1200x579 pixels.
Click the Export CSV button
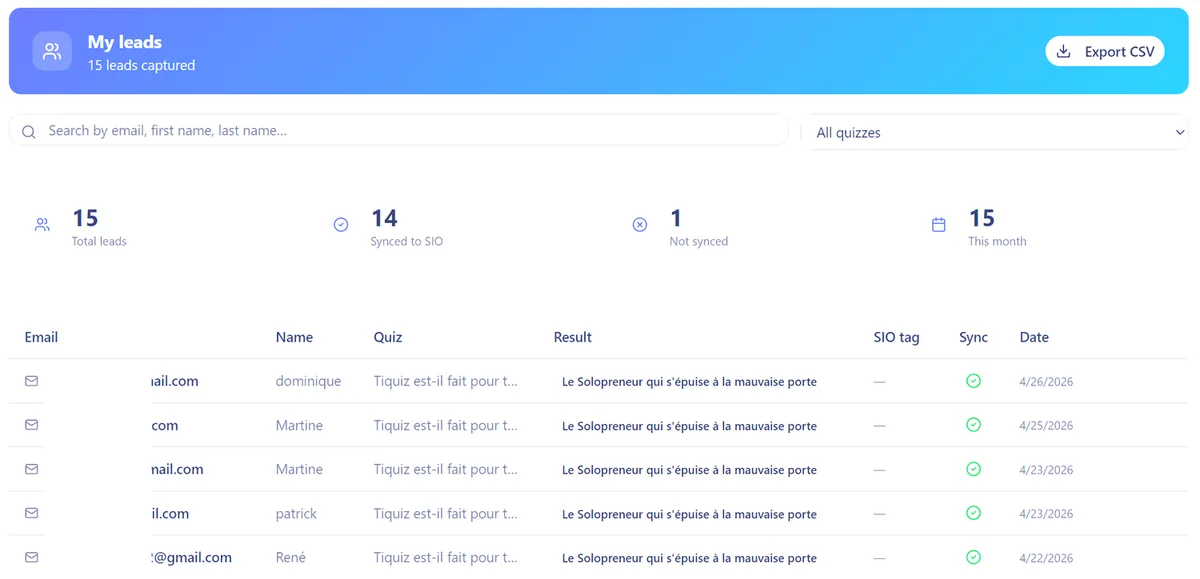[x=1105, y=51]
